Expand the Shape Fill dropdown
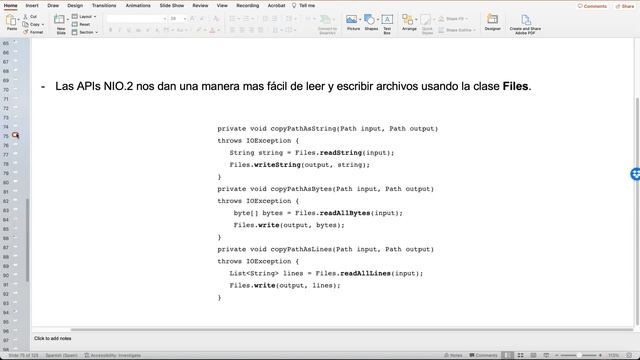The width and height of the screenshot is (640, 360). (x=467, y=19)
